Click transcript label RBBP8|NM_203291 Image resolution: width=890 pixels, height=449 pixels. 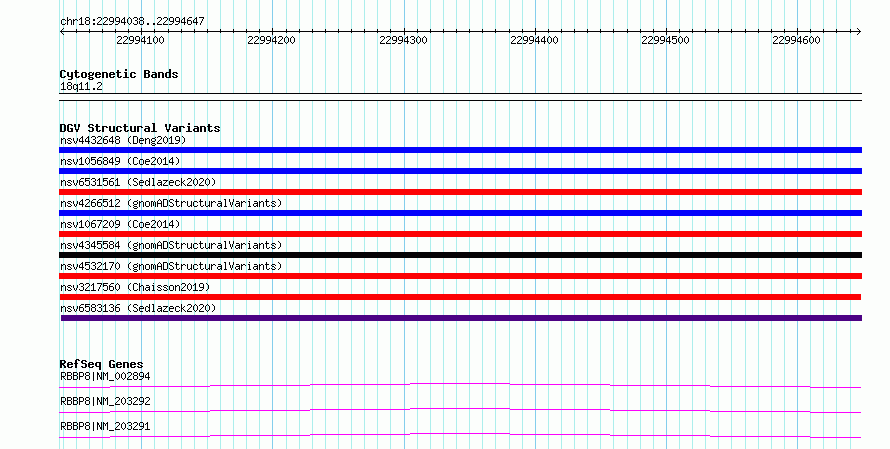click(x=105, y=426)
